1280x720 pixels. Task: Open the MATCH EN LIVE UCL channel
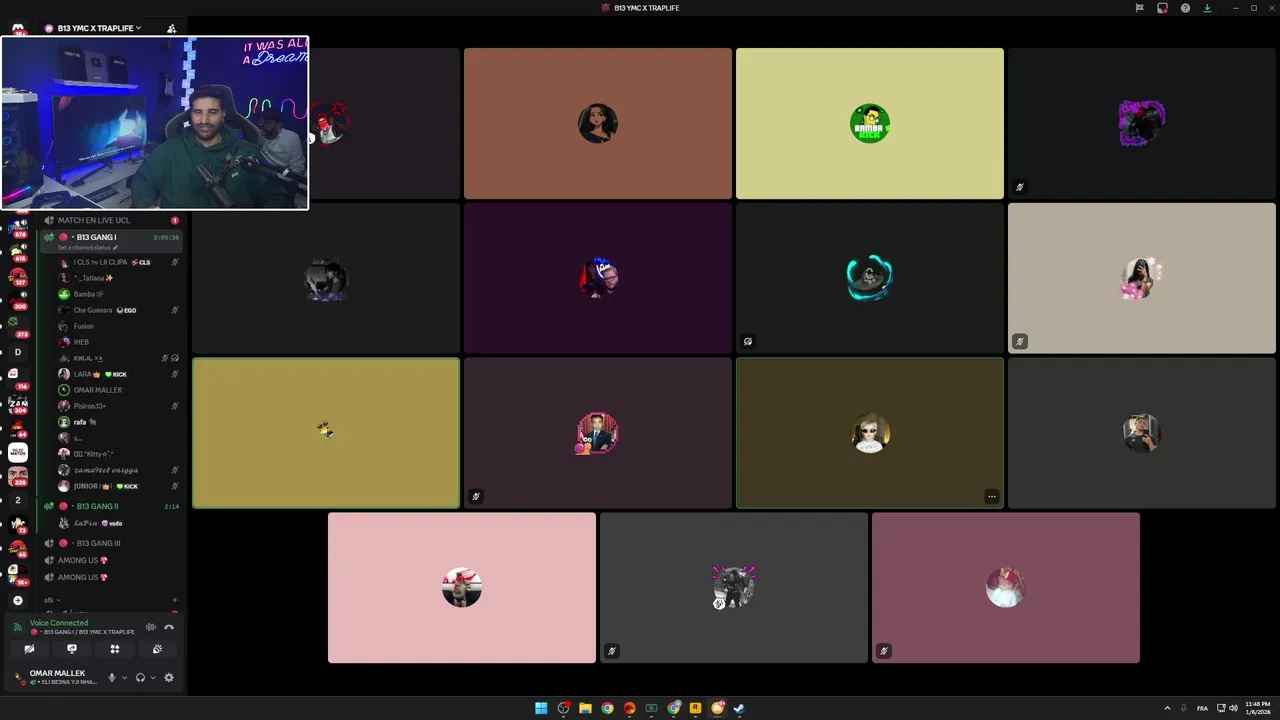coord(111,220)
